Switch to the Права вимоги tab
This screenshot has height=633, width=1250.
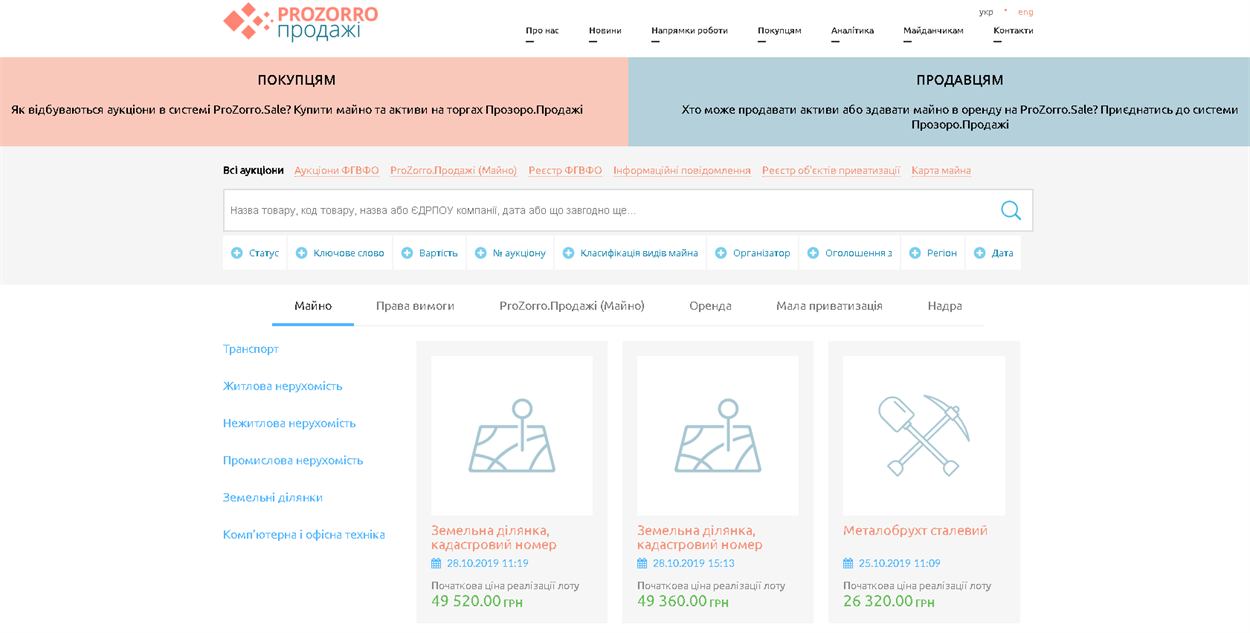pyautogui.click(x=415, y=306)
